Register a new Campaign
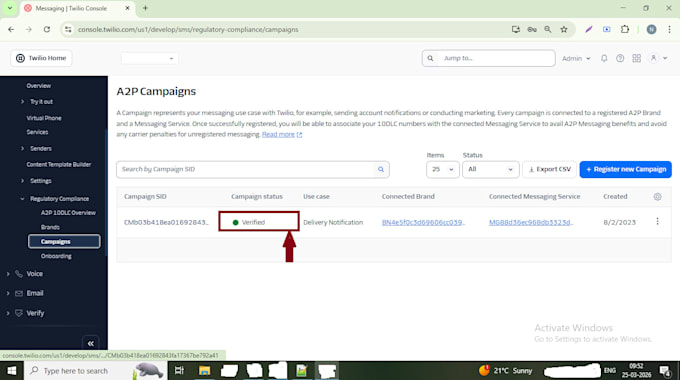This screenshot has height=380, width=680. click(625, 169)
